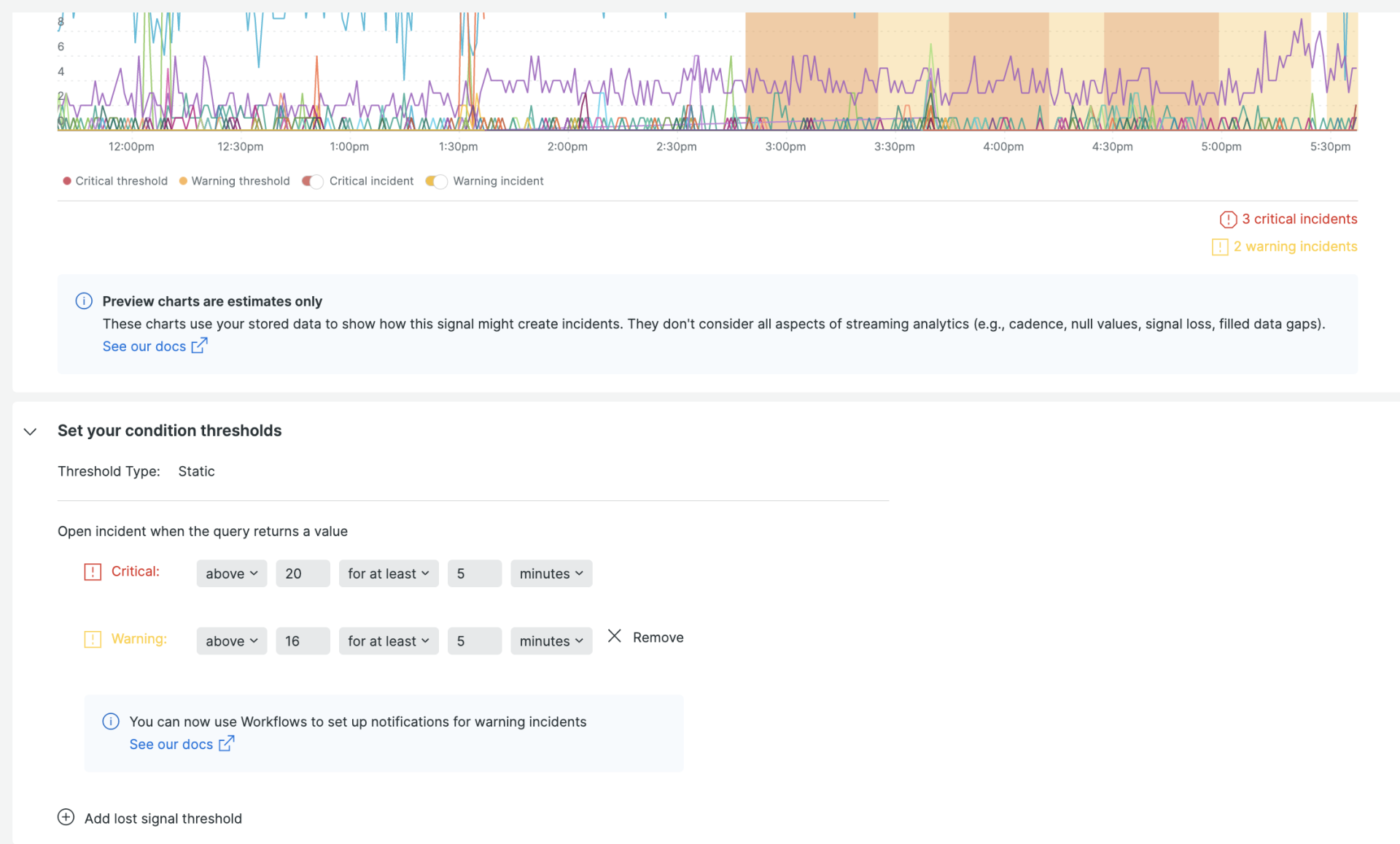The width and height of the screenshot is (1400, 844).
Task: Click the info icon in the Workflows notification banner
Action: [x=111, y=721]
